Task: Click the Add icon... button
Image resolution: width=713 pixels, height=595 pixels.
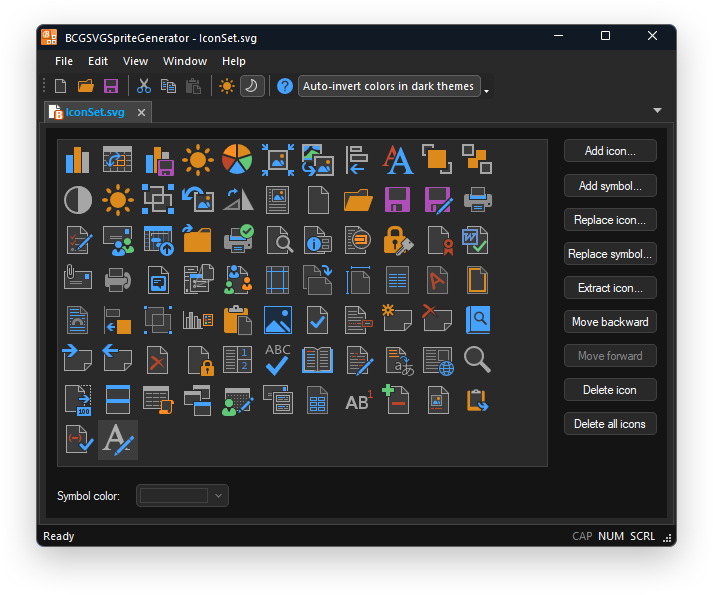Action: [x=610, y=151]
